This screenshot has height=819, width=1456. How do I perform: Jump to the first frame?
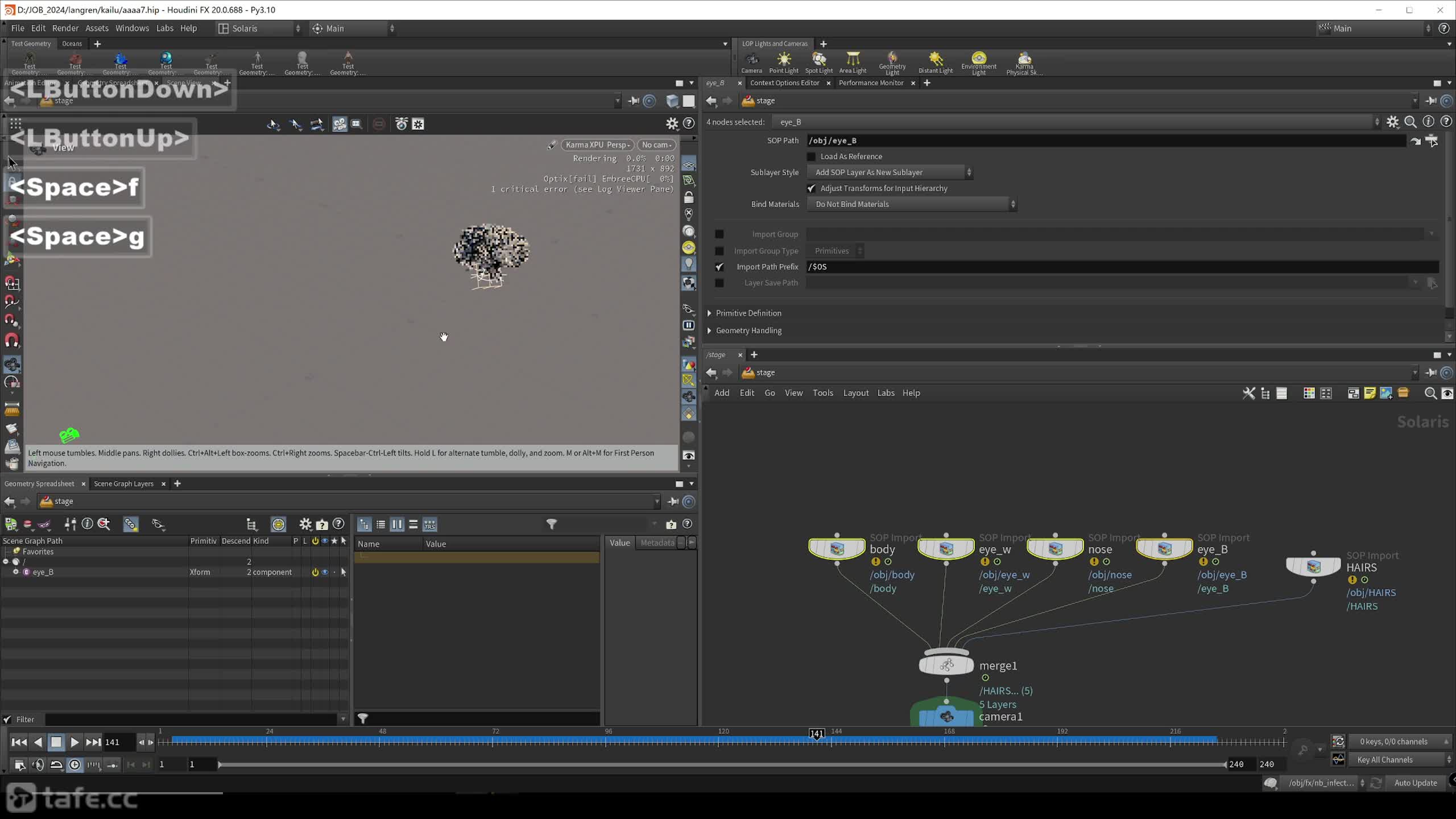pos(19,742)
